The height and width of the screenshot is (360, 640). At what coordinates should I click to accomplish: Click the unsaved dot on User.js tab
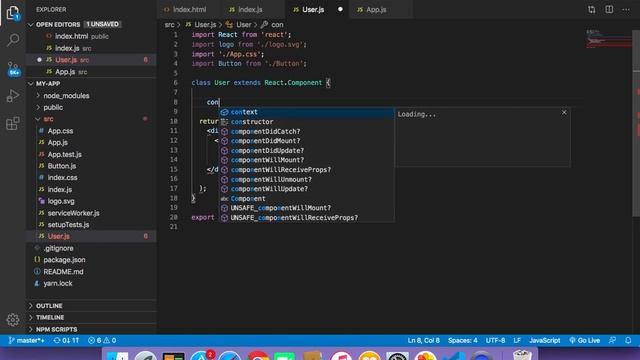[340, 9]
